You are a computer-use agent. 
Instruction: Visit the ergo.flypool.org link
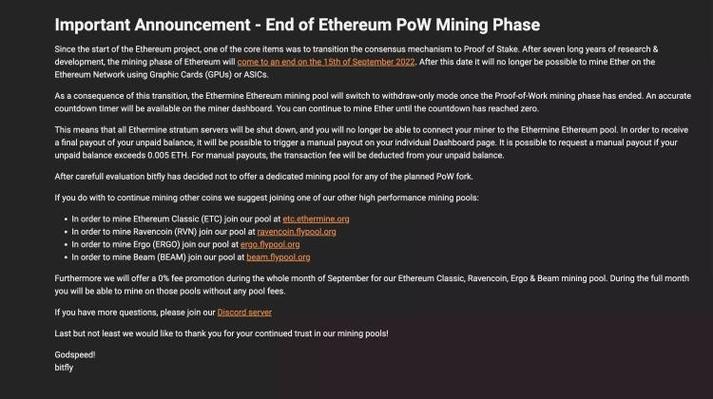tap(270, 244)
